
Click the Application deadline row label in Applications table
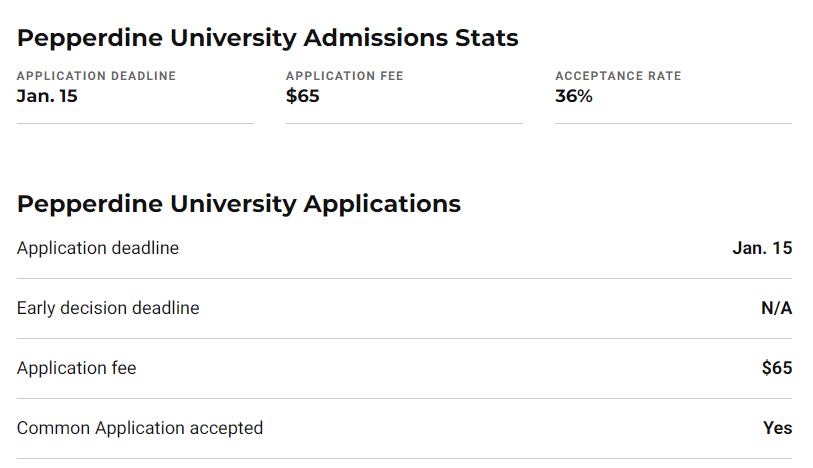(98, 248)
